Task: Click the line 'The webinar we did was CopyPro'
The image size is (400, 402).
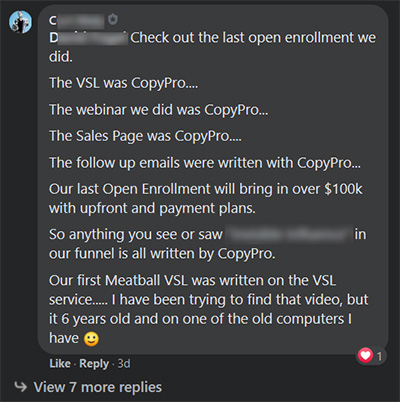Action: tap(159, 110)
